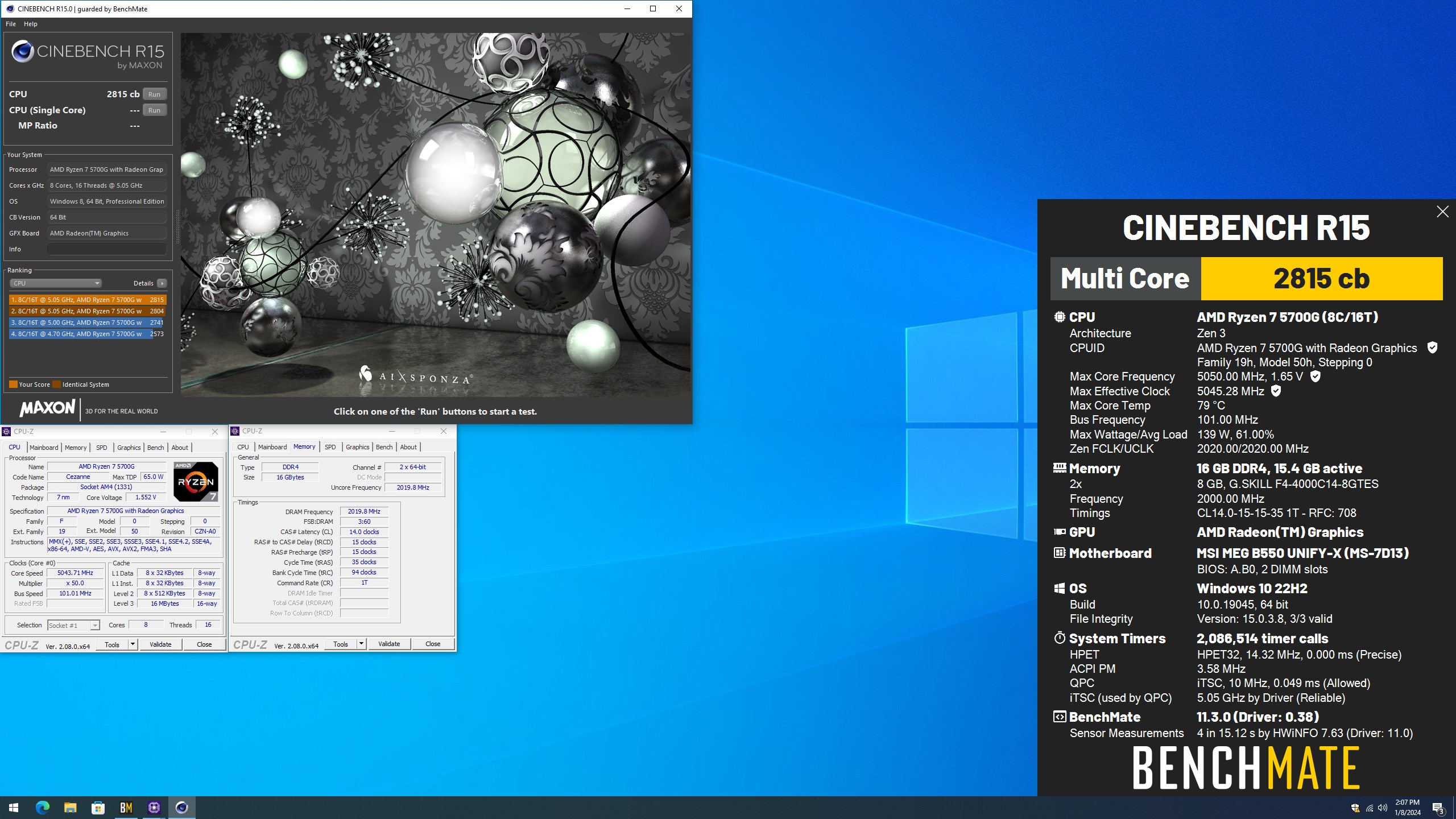
Task: Switch to Mainboard tab in left CPU-Z
Action: 44,448
